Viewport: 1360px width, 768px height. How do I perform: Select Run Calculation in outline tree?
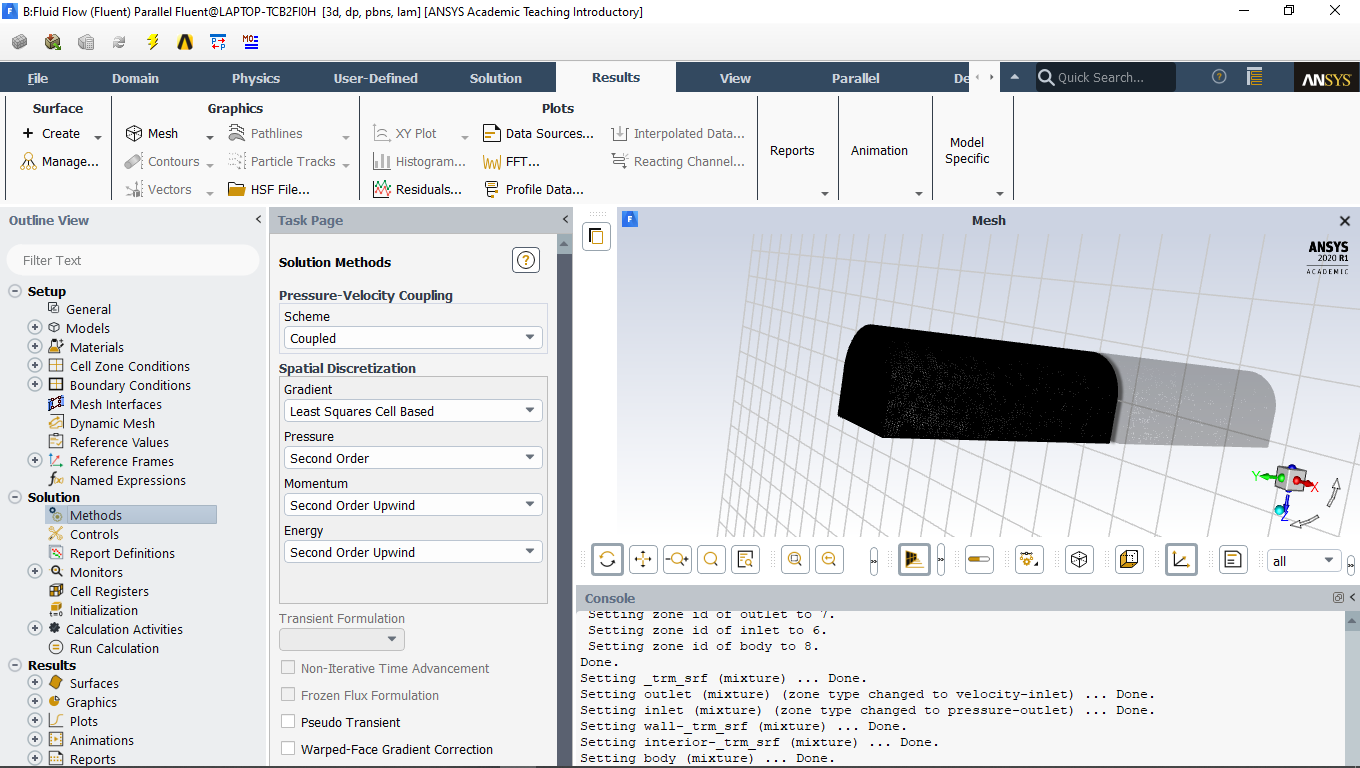(x=114, y=648)
